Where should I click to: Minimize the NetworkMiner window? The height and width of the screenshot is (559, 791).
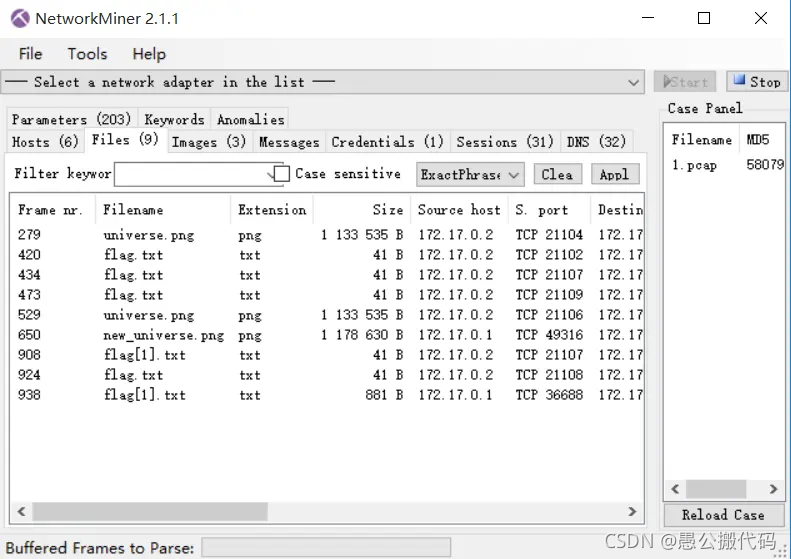(x=648, y=18)
